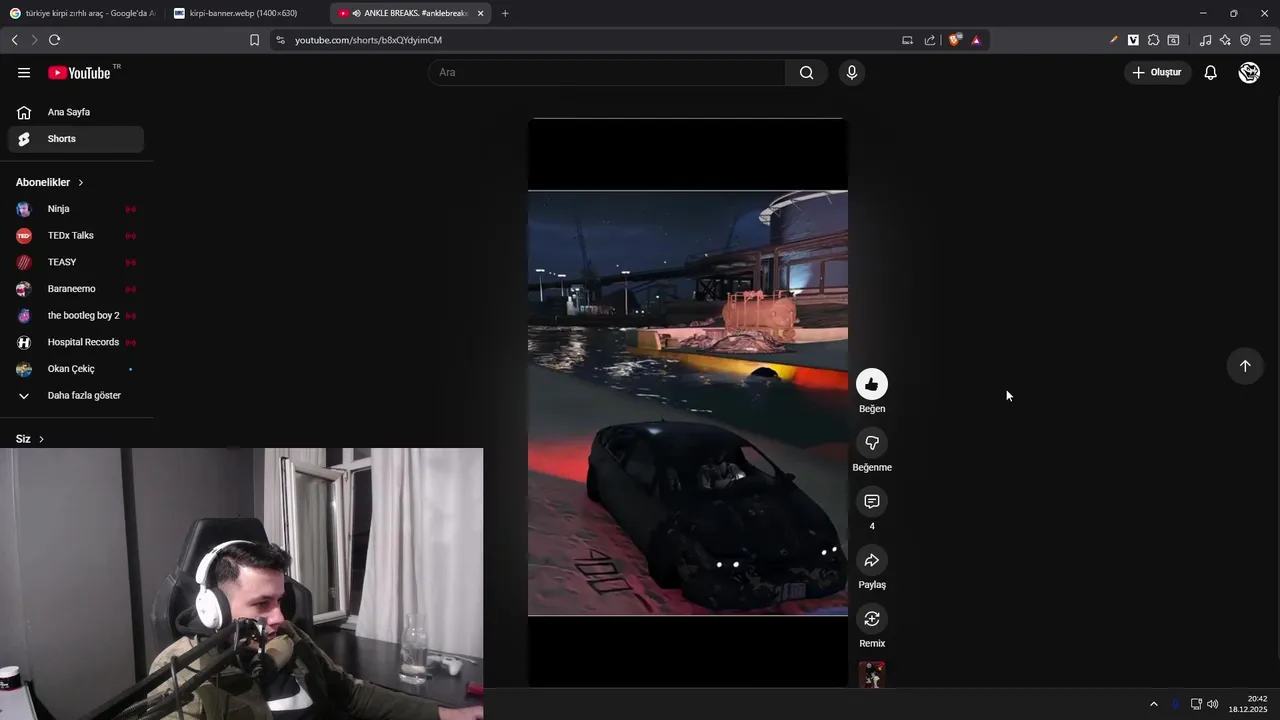Image resolution: width=1280 pixels, height=720 pixels.
Task: Open the TEASY channel
Action: tap(76, 262)
